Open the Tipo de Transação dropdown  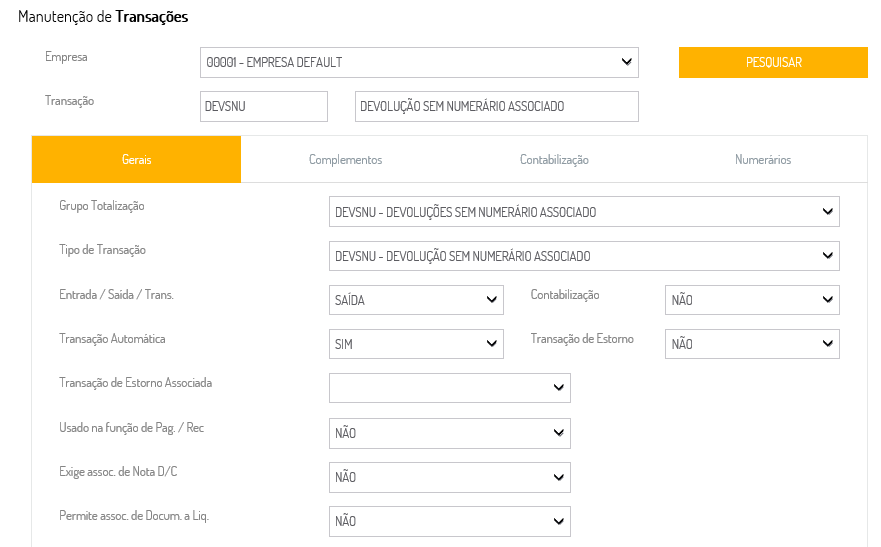584,256
